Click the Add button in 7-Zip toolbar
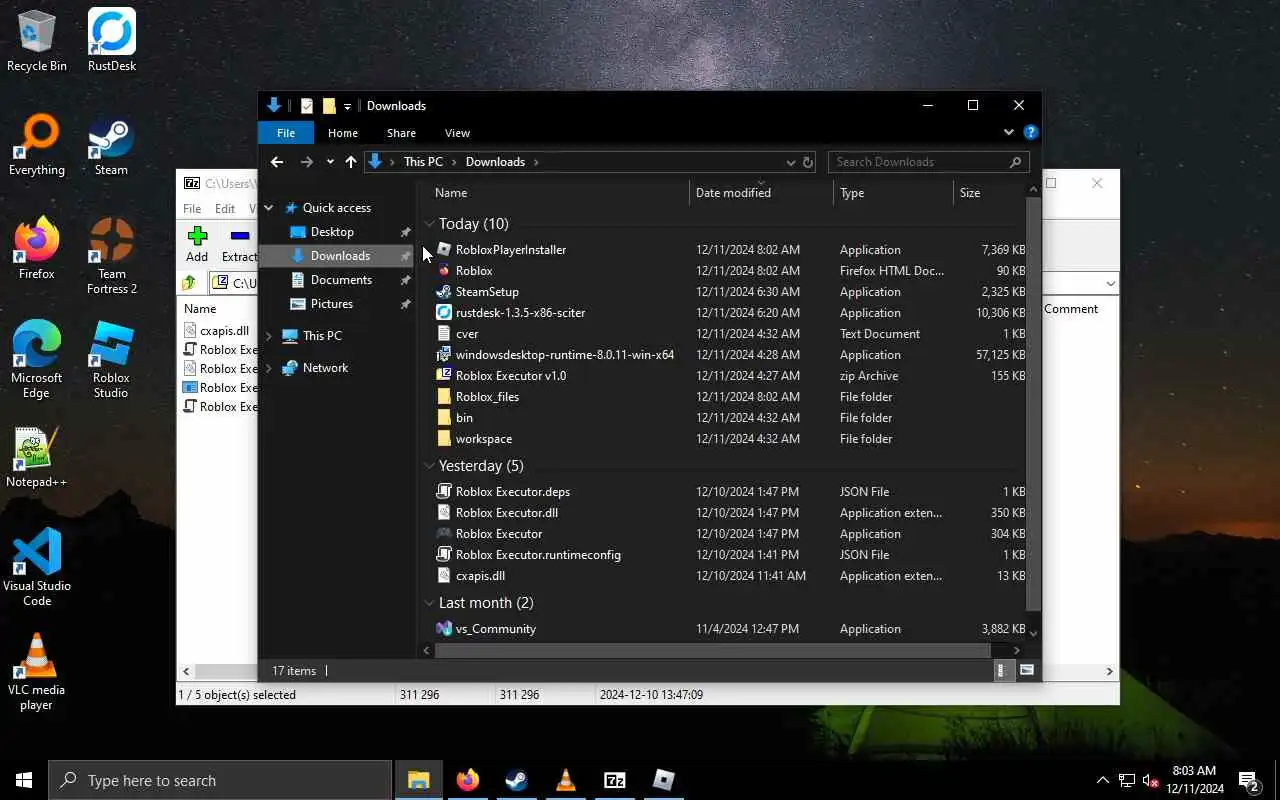The width and height of the screenshot is (1280, 800). point(197,244)
